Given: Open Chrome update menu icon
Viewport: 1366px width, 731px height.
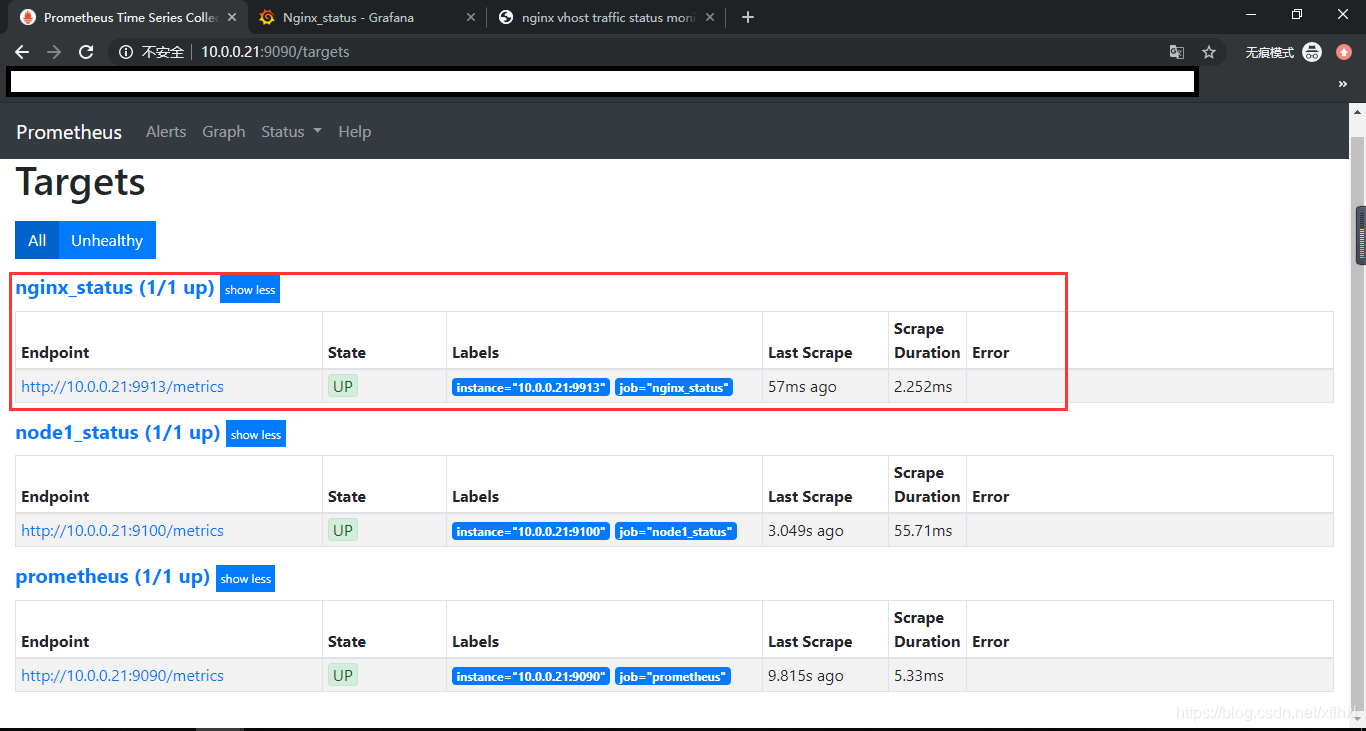Looking at the screenshot, I should point(1344,52).
